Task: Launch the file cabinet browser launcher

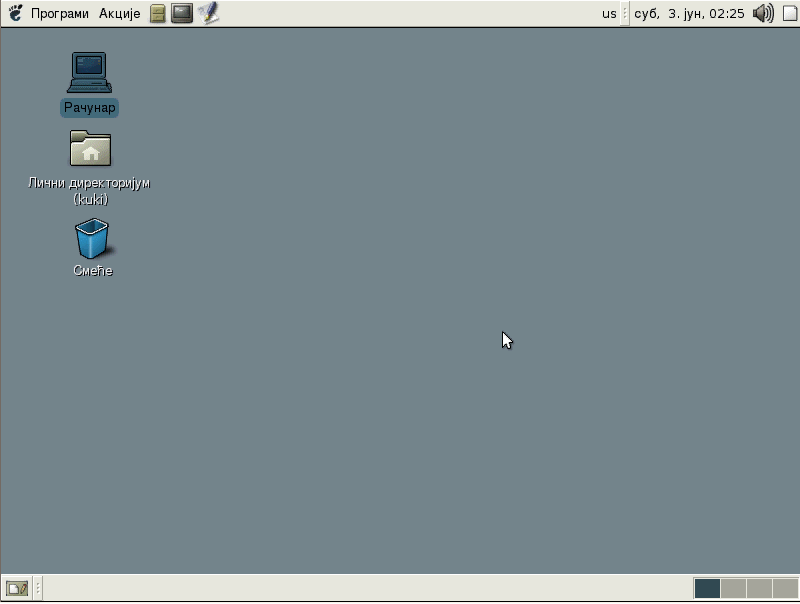Action: click(158, 13)
